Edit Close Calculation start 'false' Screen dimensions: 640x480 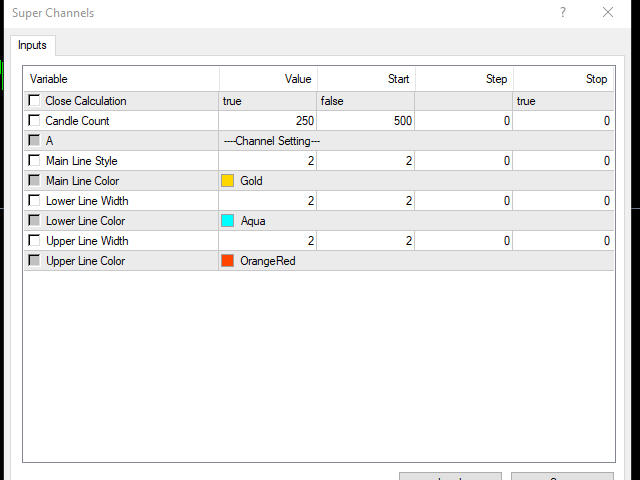pyautogui.click(x=366, y=101)
